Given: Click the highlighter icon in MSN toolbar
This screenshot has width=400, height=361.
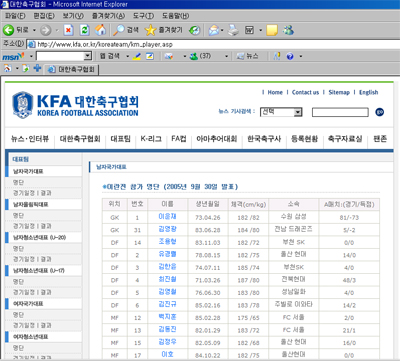Looking at the screenshot, I should click(137, 56).
